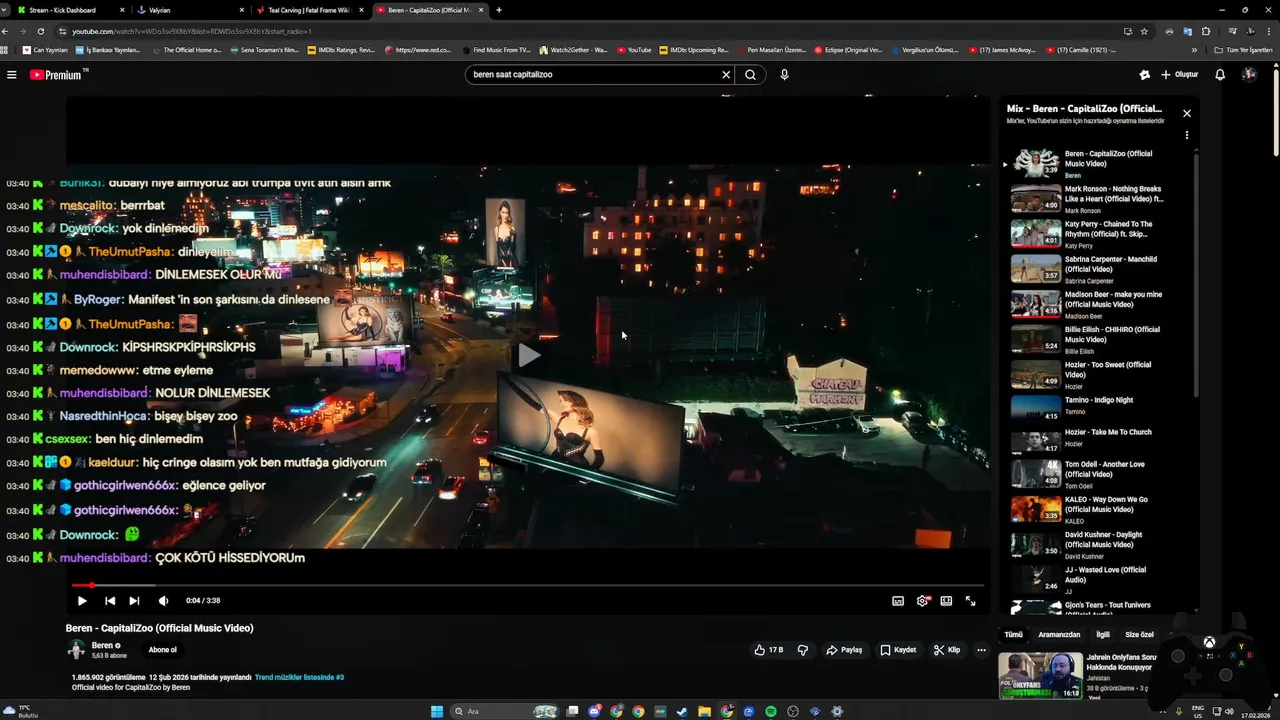Open the account avatar menu
Viewport: 1280px width, 720px height.
point(1249,75)
